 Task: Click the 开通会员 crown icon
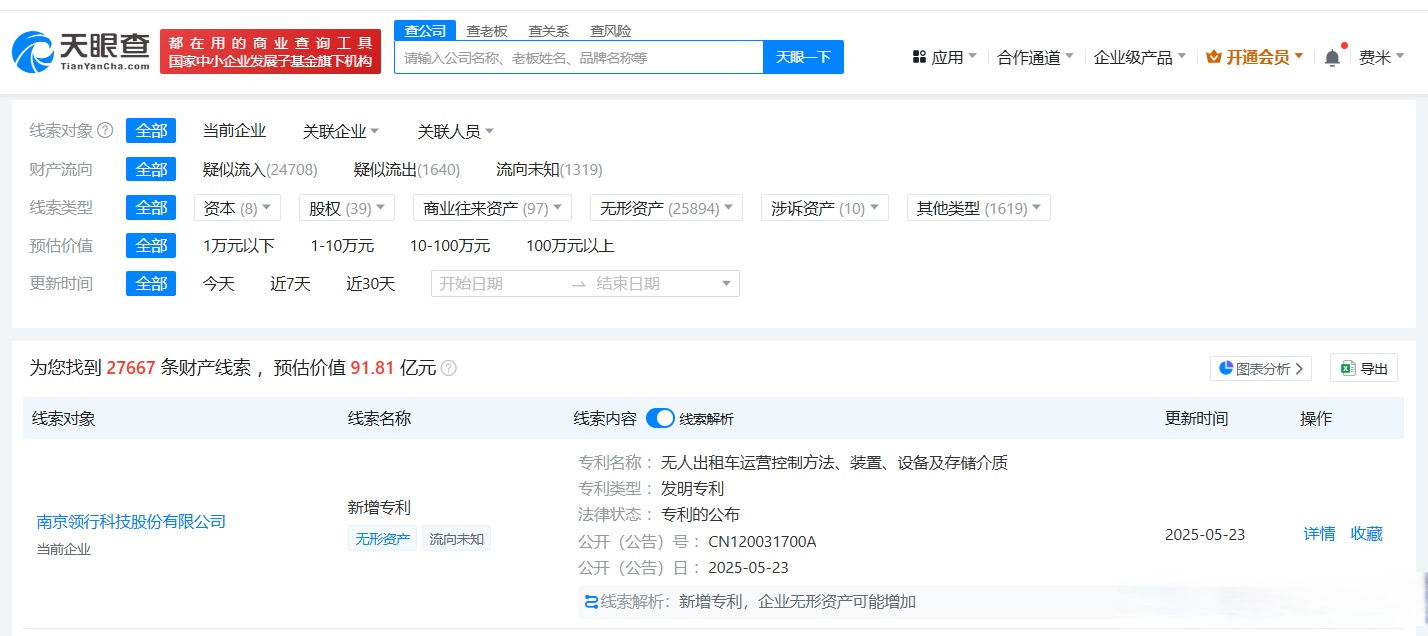[1213, 57]
